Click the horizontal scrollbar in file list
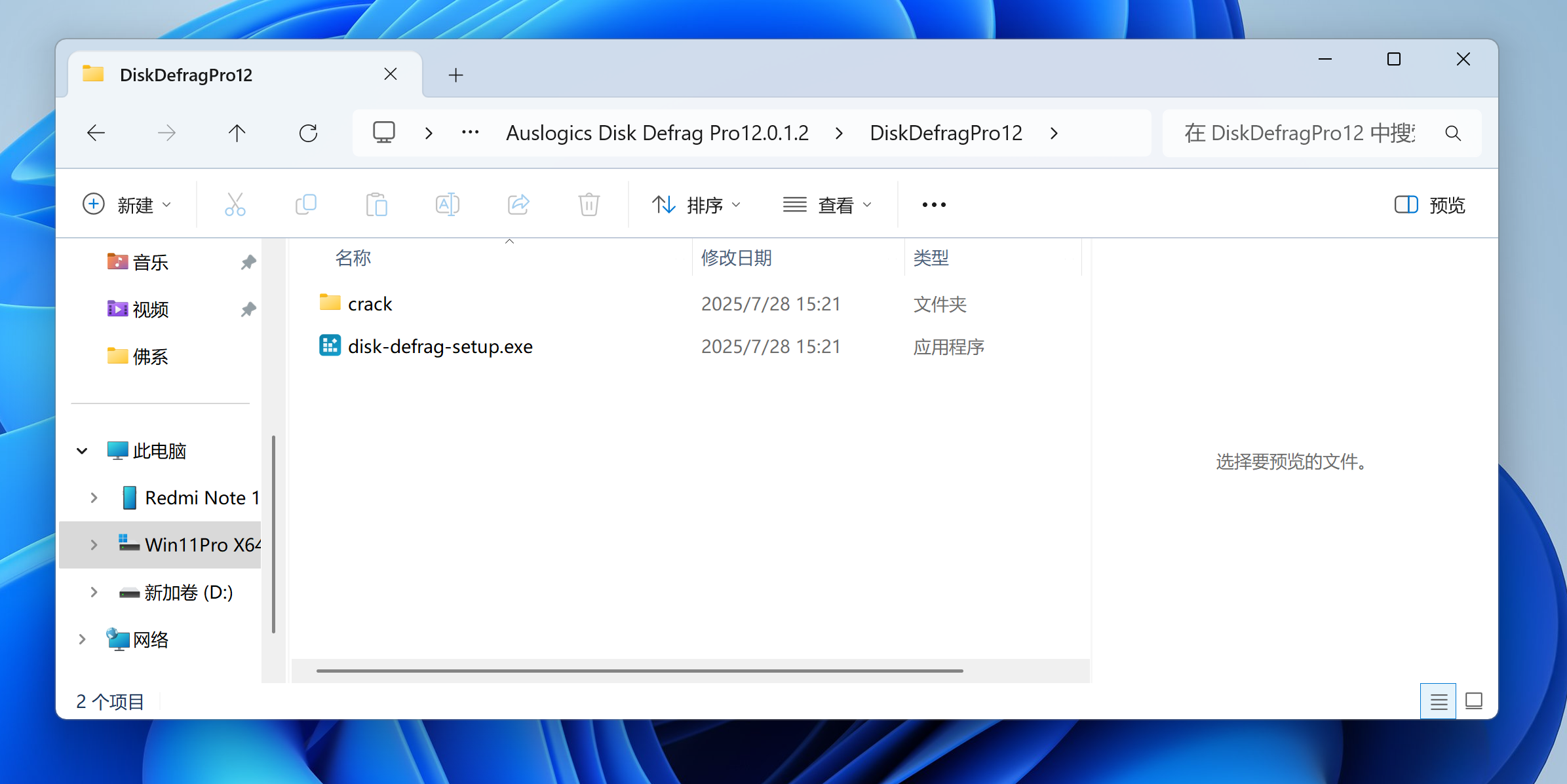This screenshot has width=1567, height=784. coord(639,671)
